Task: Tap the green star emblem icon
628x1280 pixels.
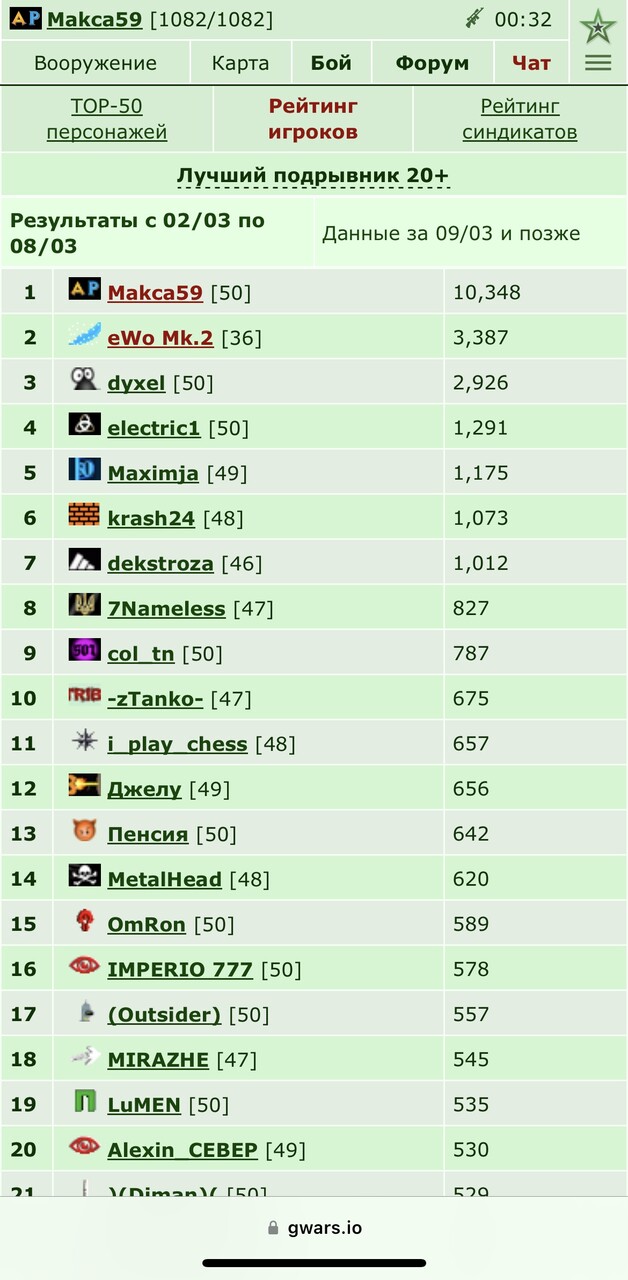Action: [x=598, y=25]
